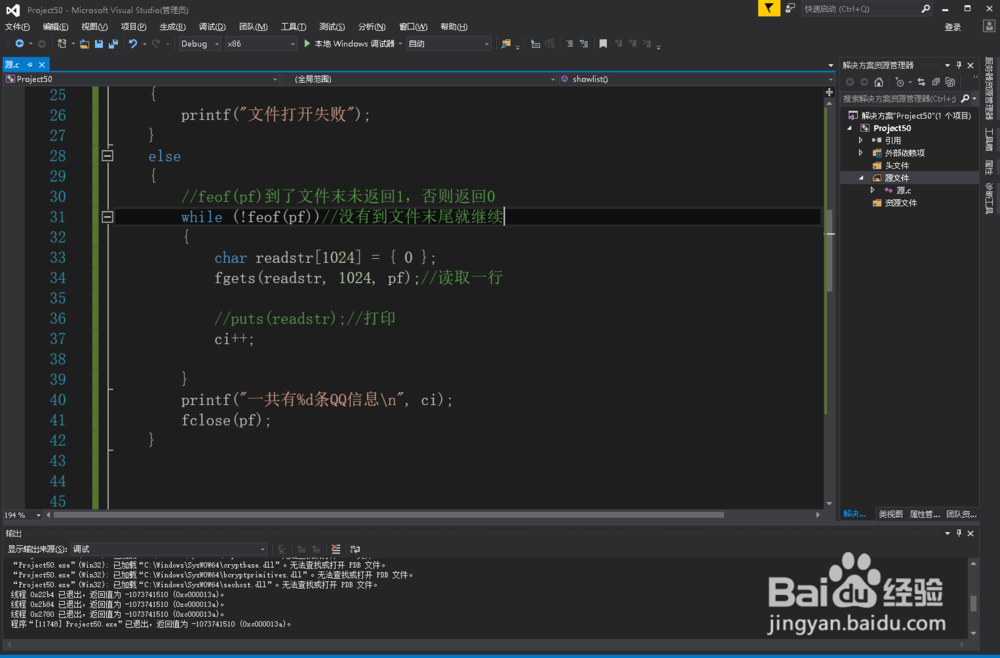
Task: Toggle word wrap in the Output panel
Action: (355, 549)
